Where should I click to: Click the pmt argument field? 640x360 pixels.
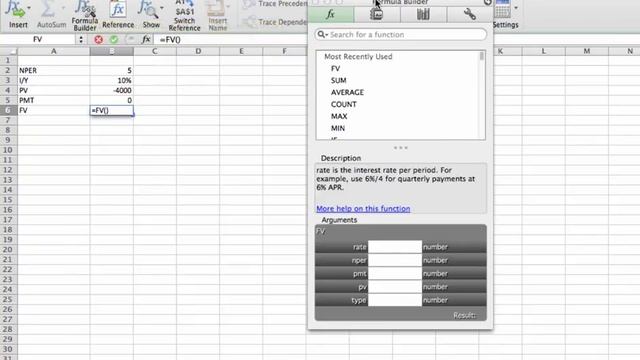395,273
